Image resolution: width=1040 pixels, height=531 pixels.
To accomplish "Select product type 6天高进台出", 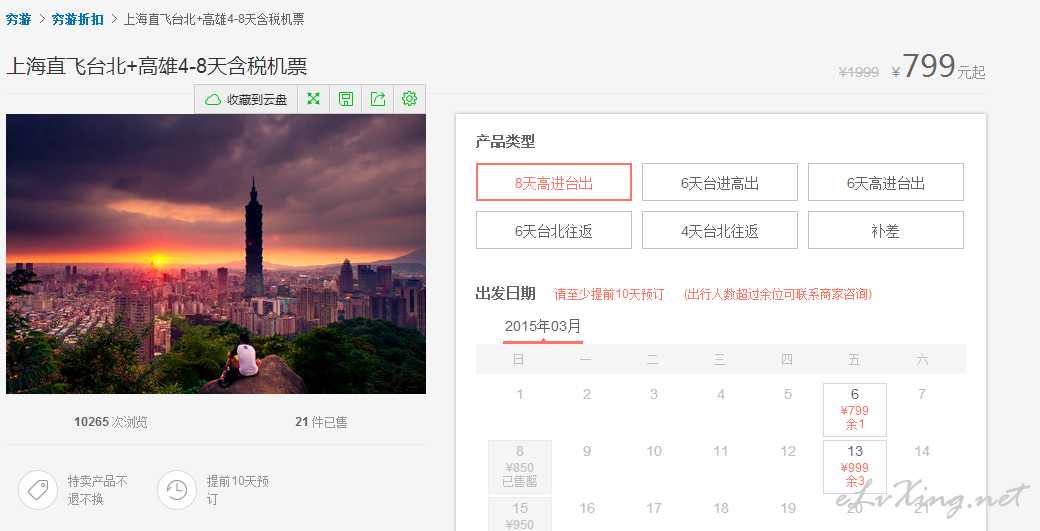I will point(885,182).
